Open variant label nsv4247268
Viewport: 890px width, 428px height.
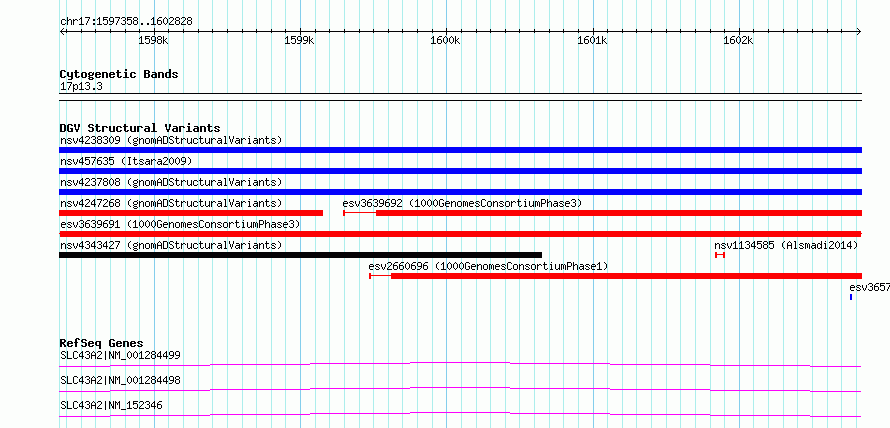click(x=171, y=203)
